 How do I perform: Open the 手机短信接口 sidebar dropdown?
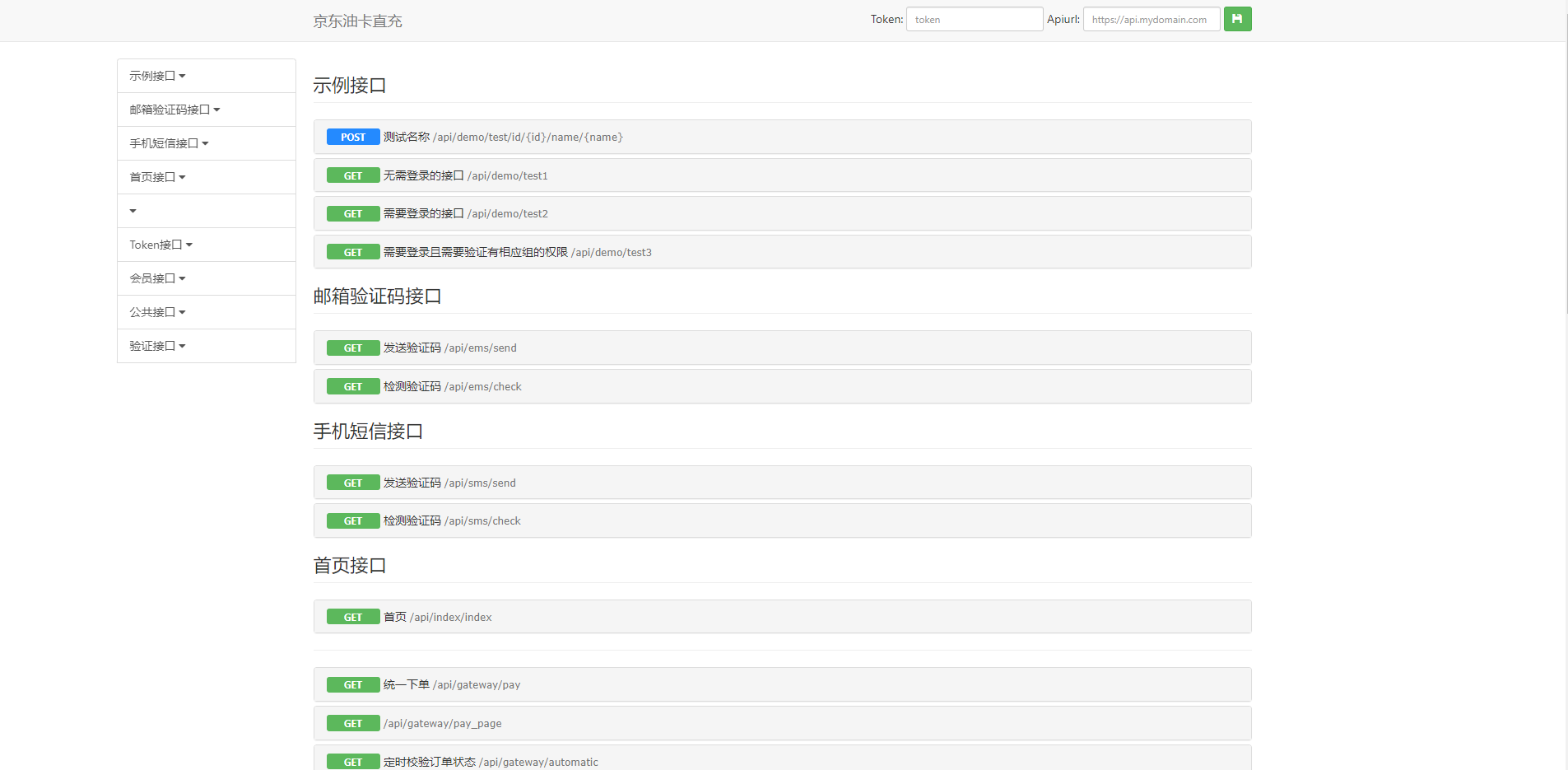click(x=169, y=143)
